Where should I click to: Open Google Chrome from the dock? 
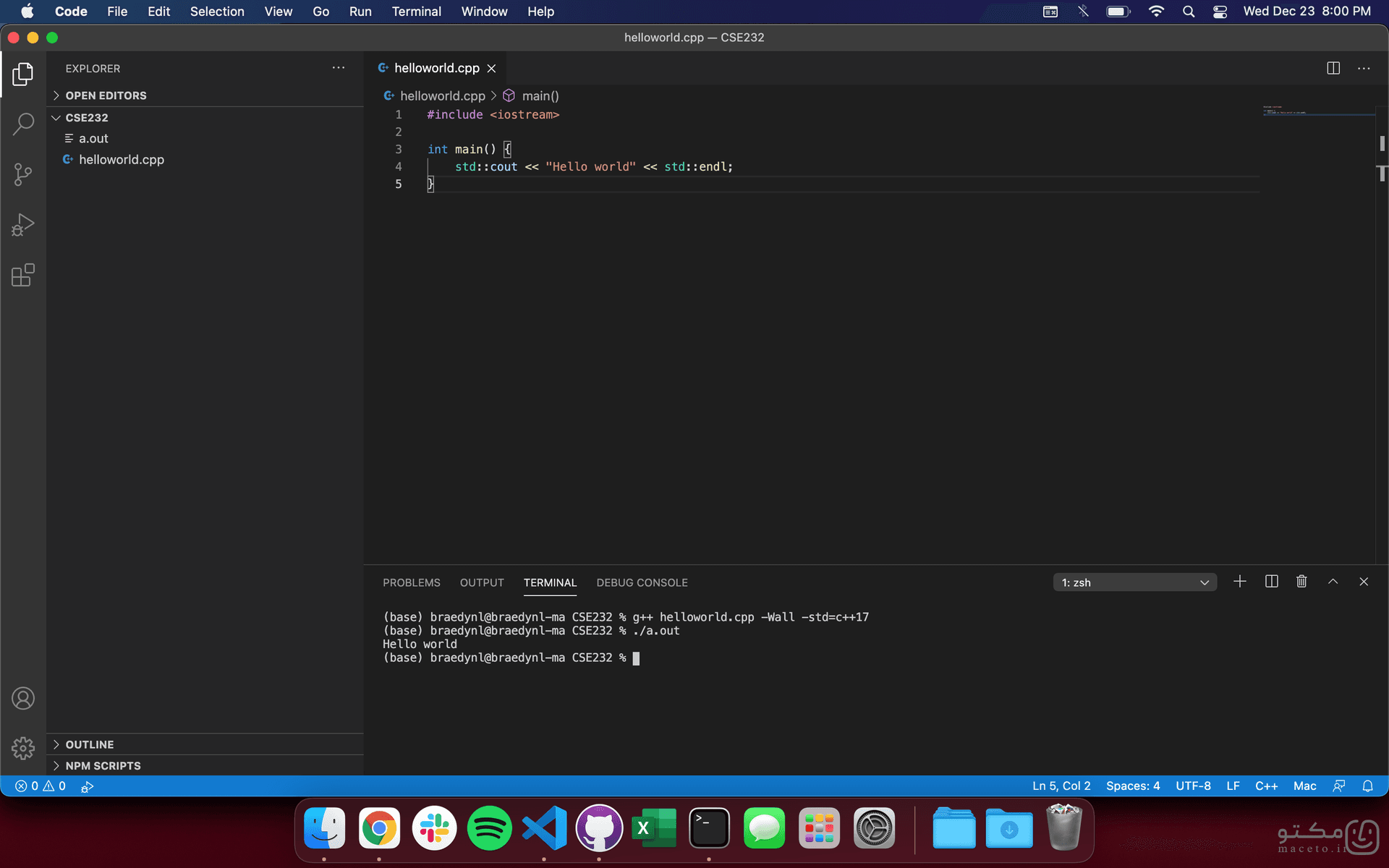[x=379, y=828]
